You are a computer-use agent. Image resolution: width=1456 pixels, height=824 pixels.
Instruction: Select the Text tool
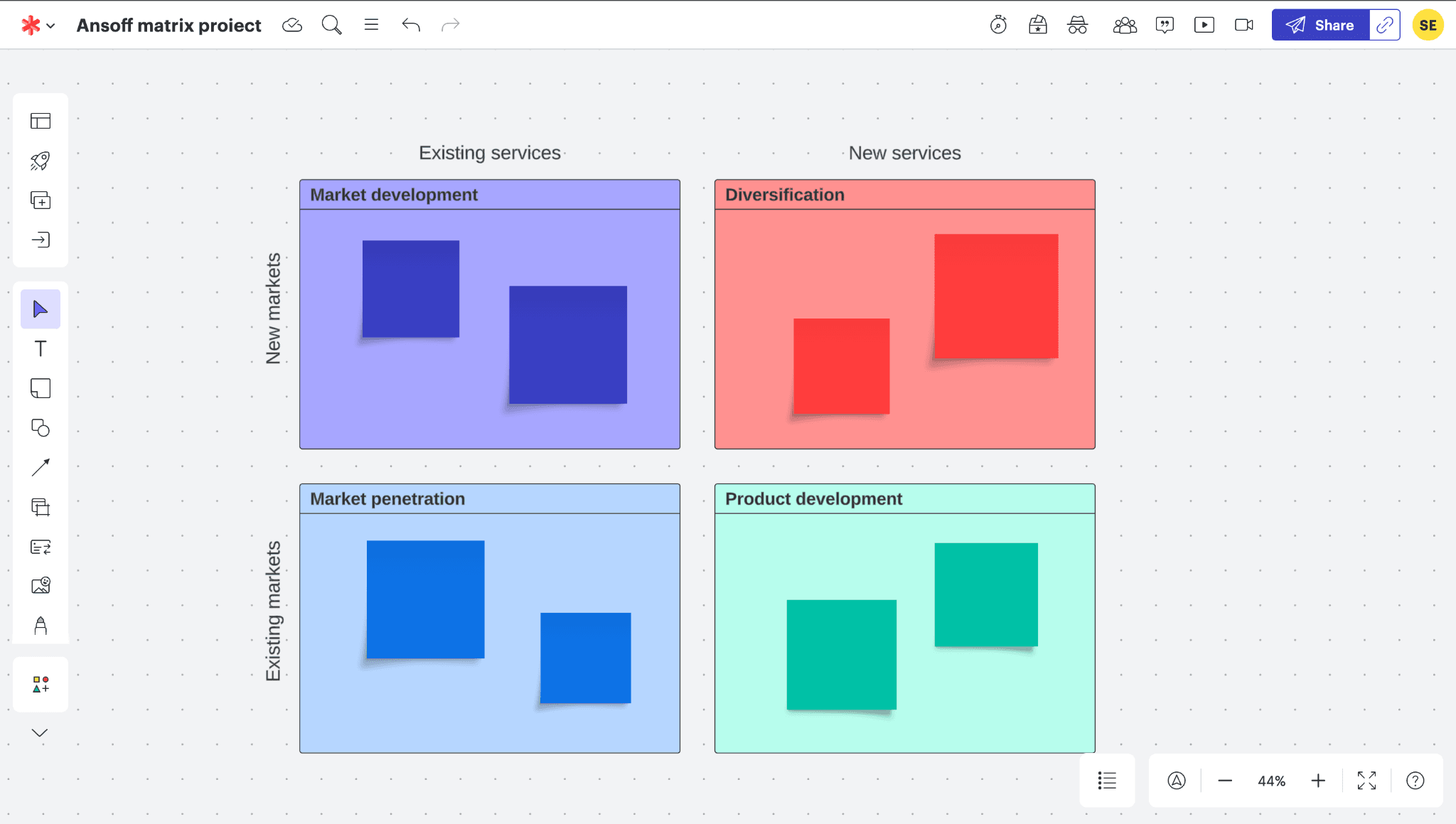tap(41, 349)
